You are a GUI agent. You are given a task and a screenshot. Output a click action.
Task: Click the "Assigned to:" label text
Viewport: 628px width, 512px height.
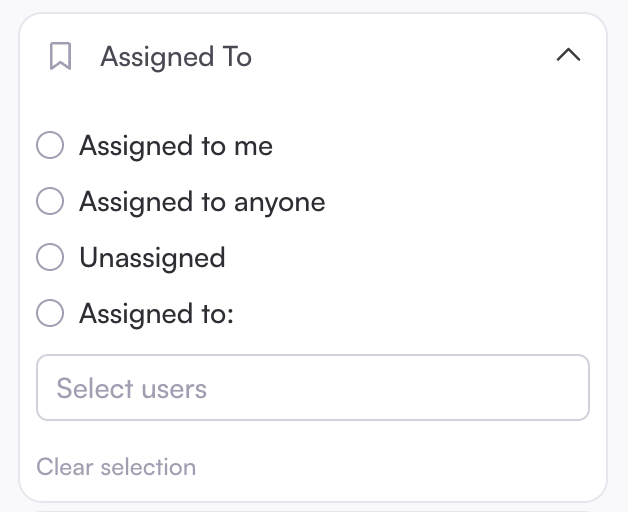click(156, 314)
